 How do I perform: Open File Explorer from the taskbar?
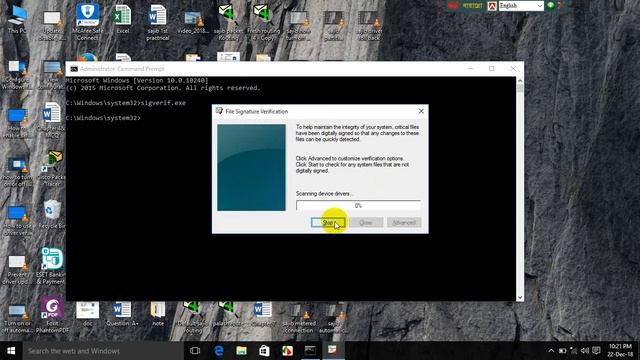[x=242, y=351]
